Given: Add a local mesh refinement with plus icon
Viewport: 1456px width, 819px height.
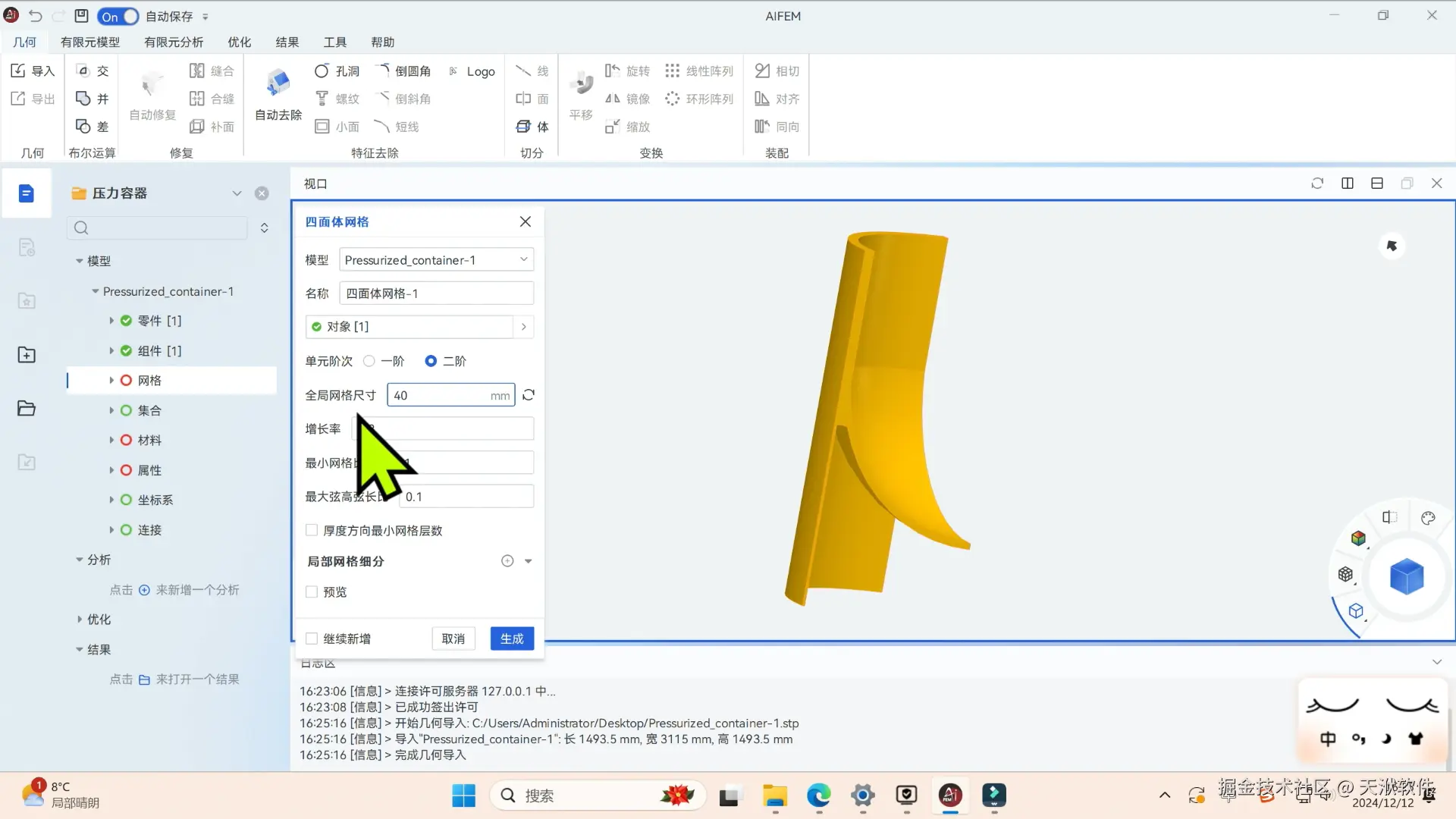Looking at the screenshot, I should 507,561.
